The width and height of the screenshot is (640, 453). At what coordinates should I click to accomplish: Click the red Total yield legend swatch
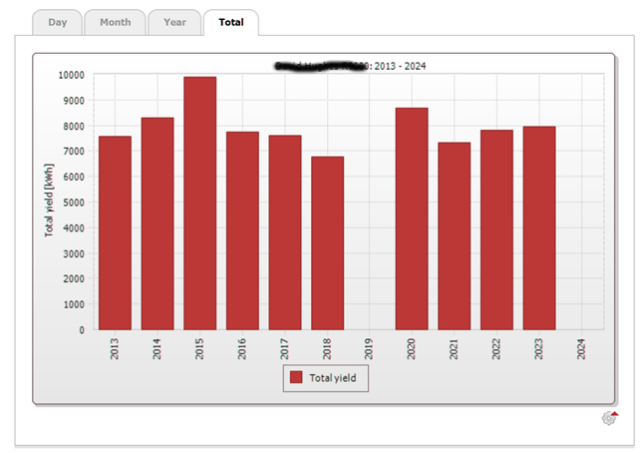click(x=296, y=378)
